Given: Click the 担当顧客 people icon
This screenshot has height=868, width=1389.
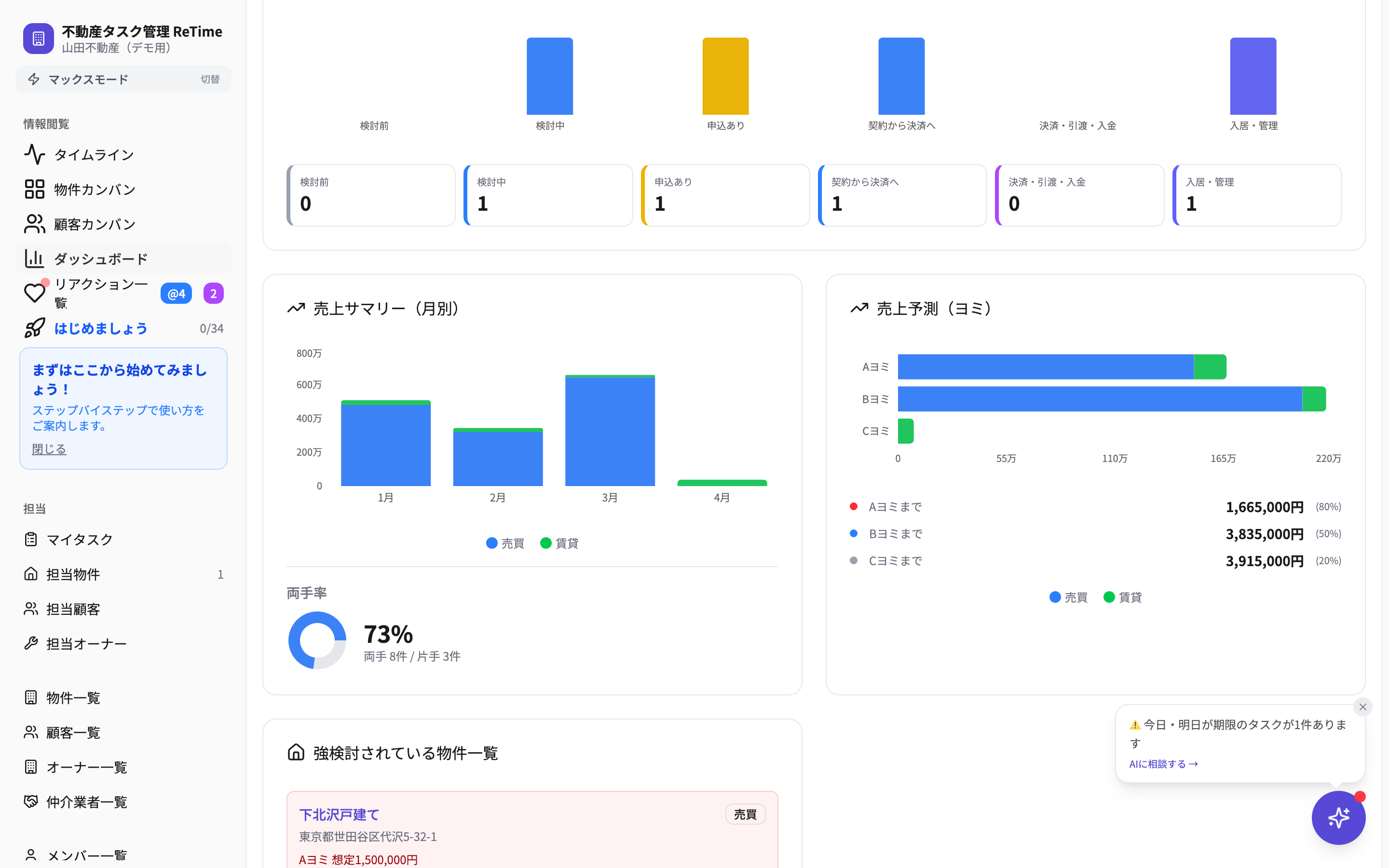Looking at the screenshot, I should pyautogui.click(x=31, y=609).
